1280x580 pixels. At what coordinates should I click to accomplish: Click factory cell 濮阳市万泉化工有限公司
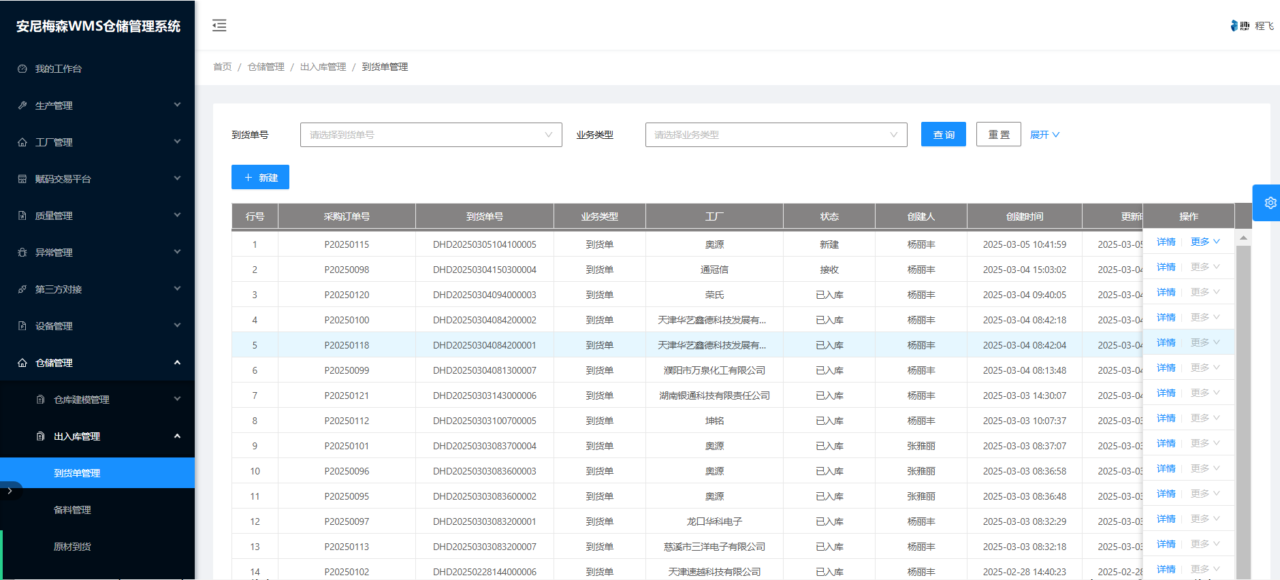pos(715,370)
